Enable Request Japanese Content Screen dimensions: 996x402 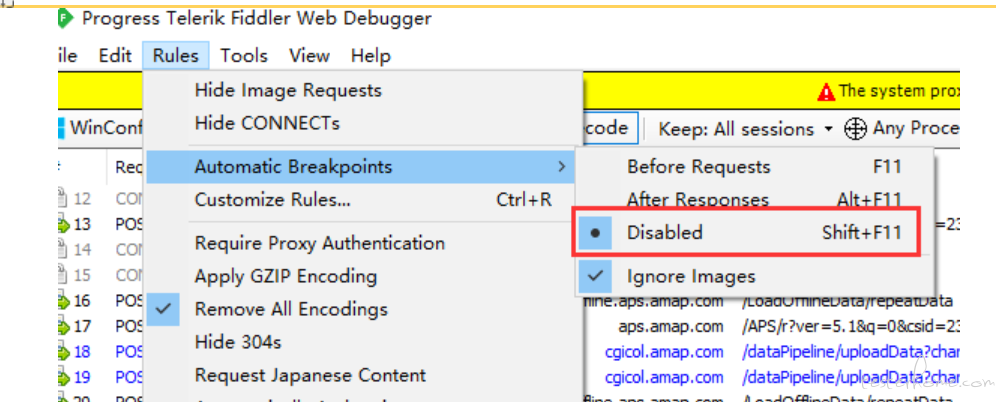[361, 375]
